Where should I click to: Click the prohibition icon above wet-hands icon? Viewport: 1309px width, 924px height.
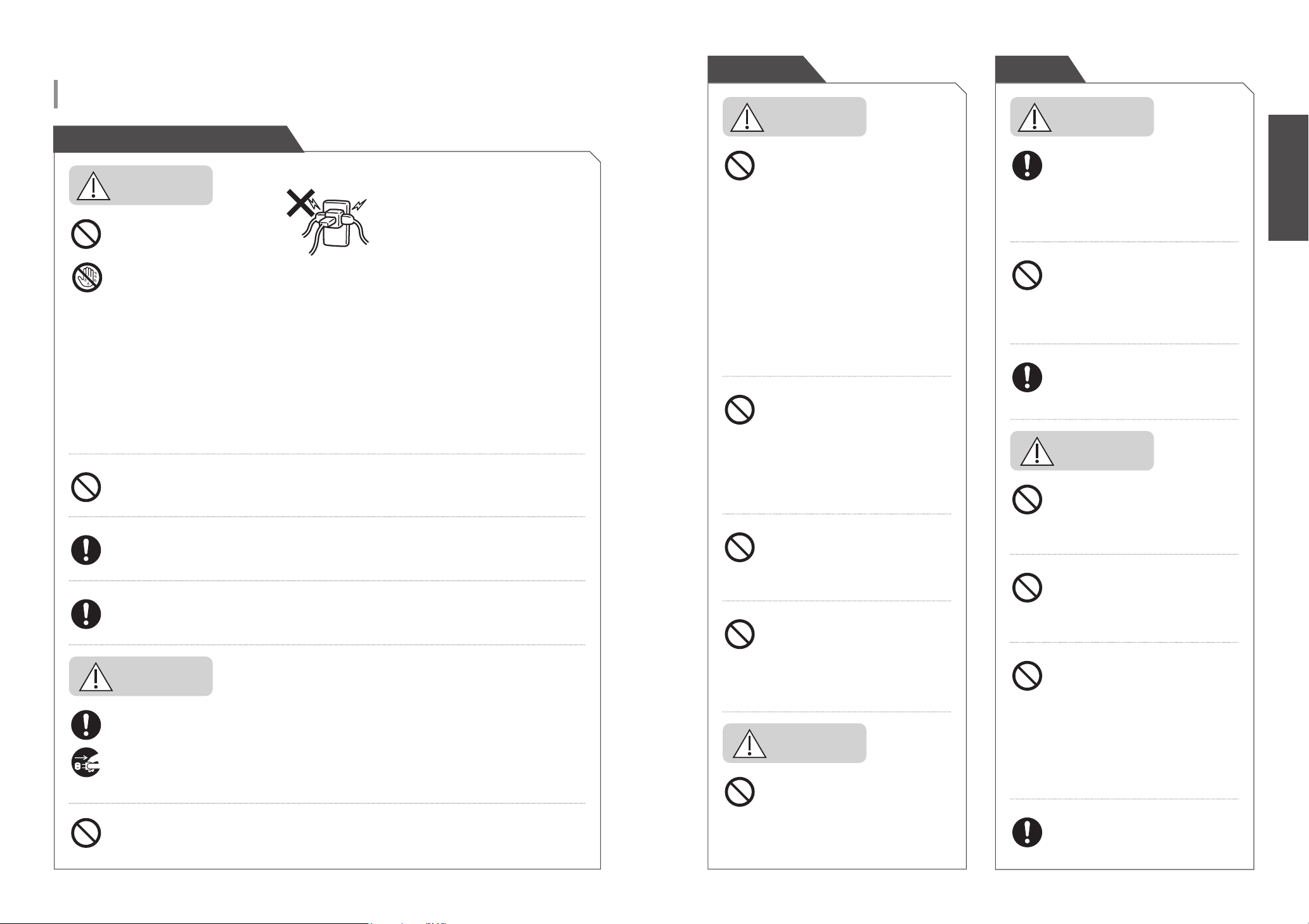click(x=86, y=234)
